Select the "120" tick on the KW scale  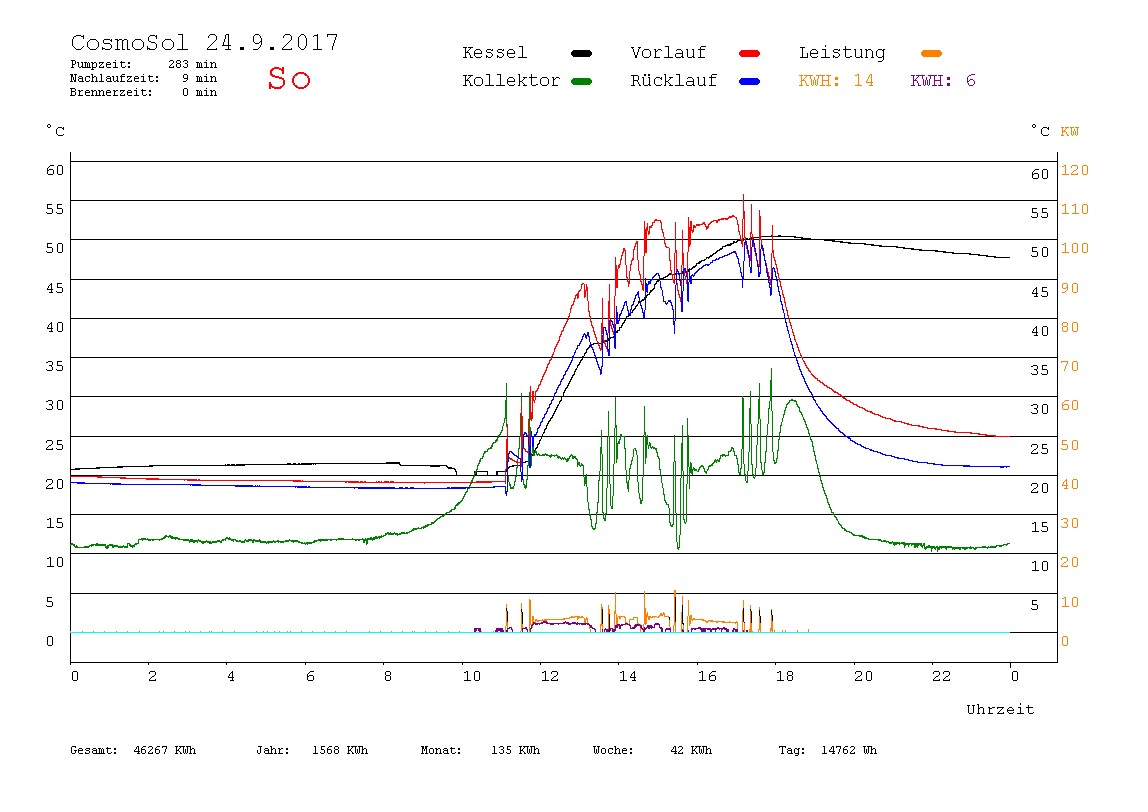tap(1075, 170)
